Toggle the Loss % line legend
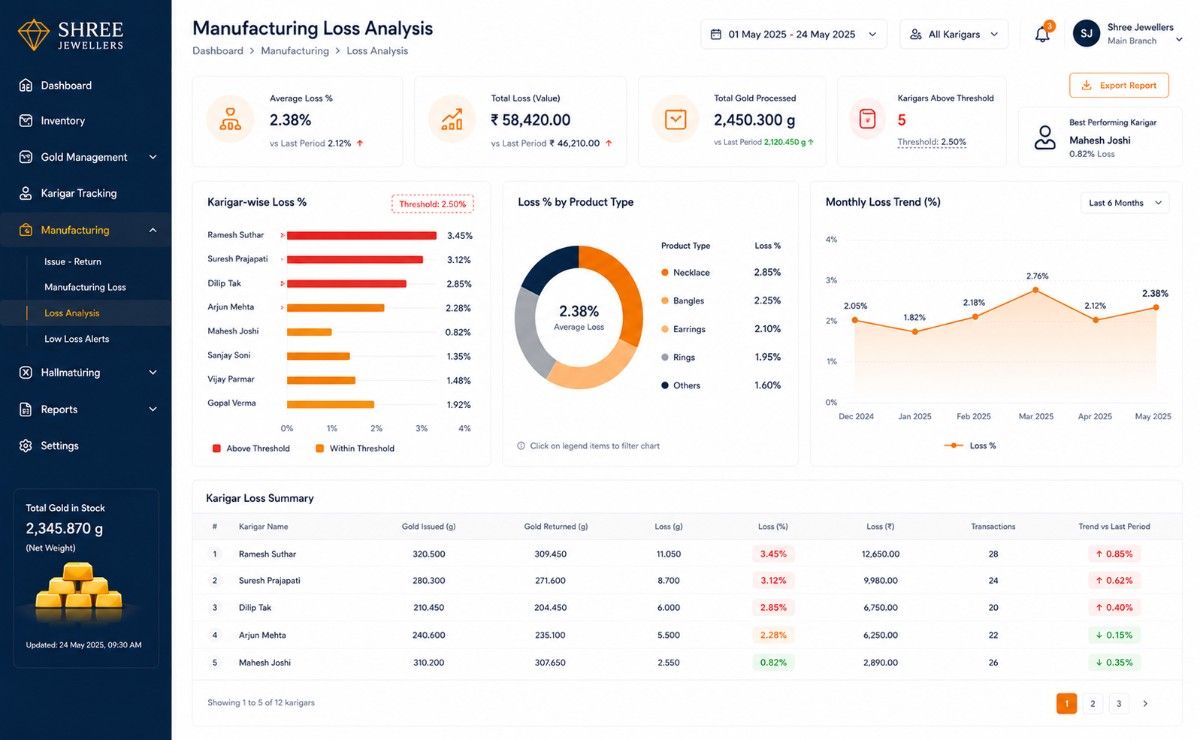Viewport: 1200px width, 740px height. (x=971, y=446)
